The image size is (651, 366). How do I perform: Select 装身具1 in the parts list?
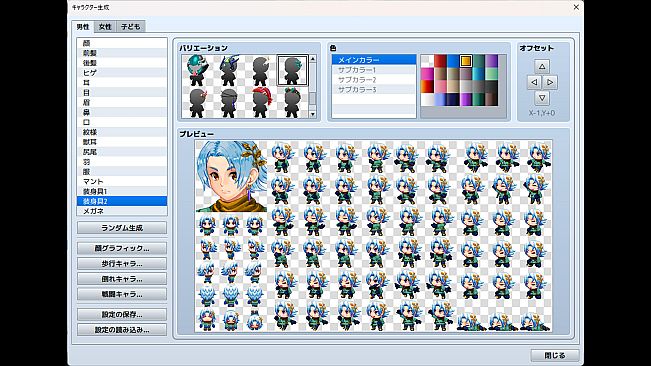tap(122, 191)
